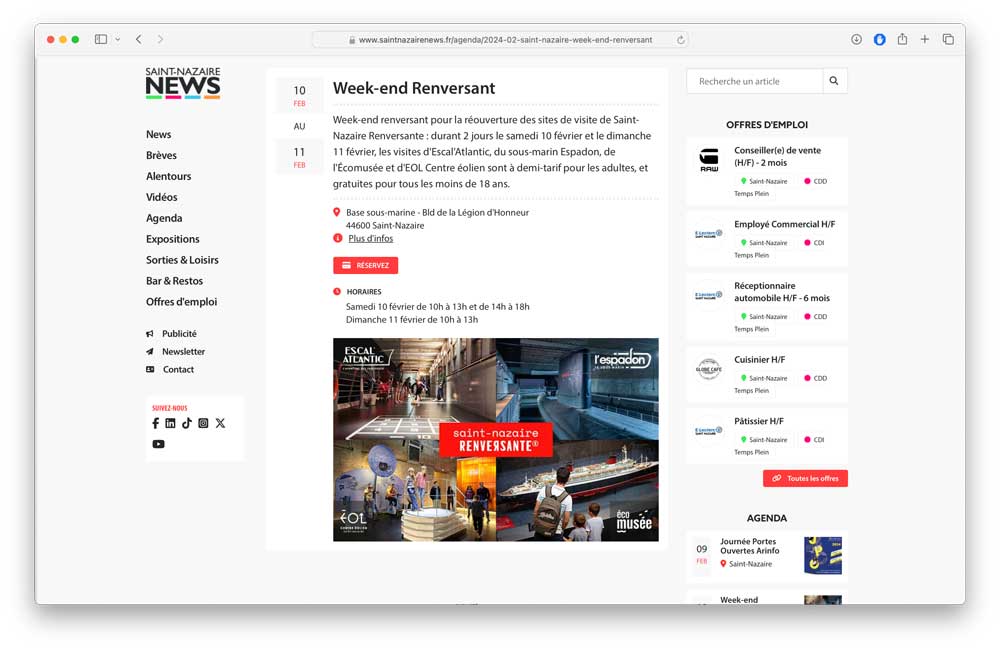This screenshot has height=650, width=1000.
Task: Open the Agenda menu item
Action: point(164,218)
